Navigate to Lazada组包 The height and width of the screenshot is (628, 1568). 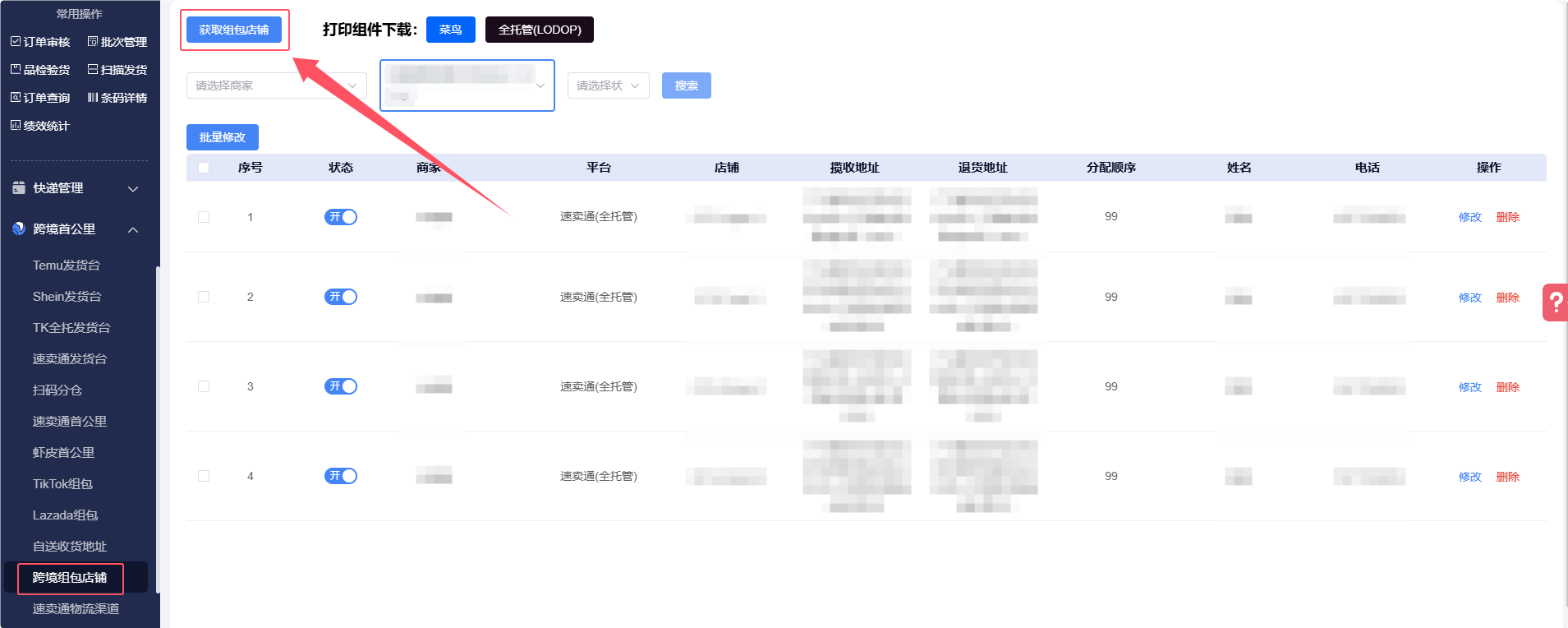click(66, 515)
